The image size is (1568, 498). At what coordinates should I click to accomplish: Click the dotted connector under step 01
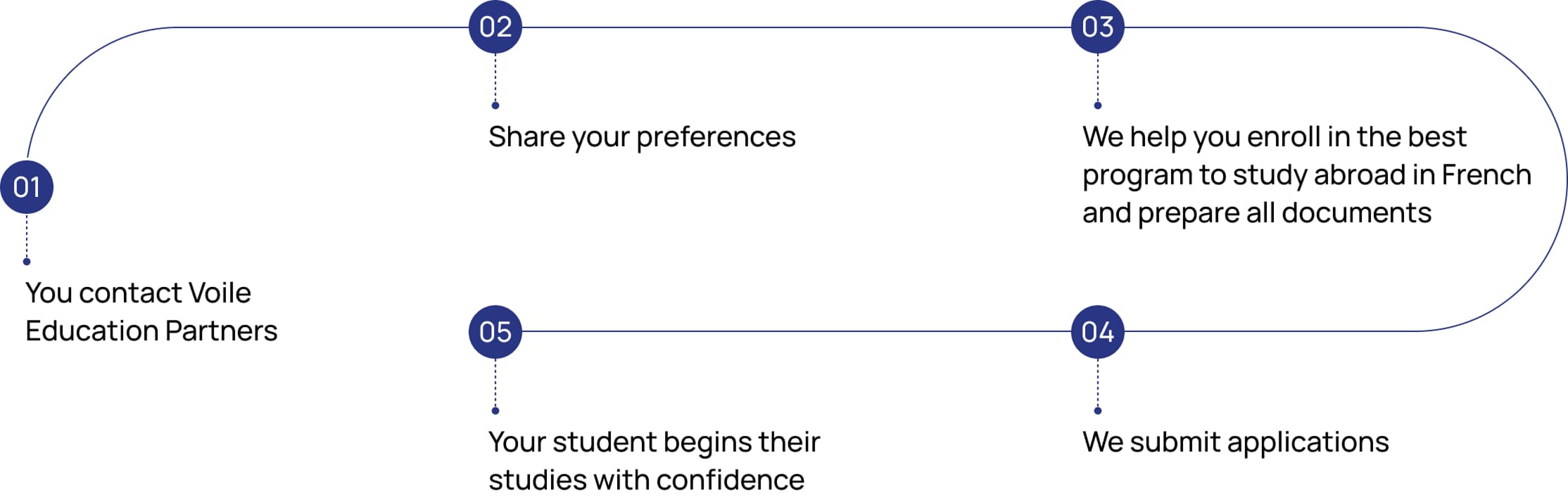coord(27,236)
